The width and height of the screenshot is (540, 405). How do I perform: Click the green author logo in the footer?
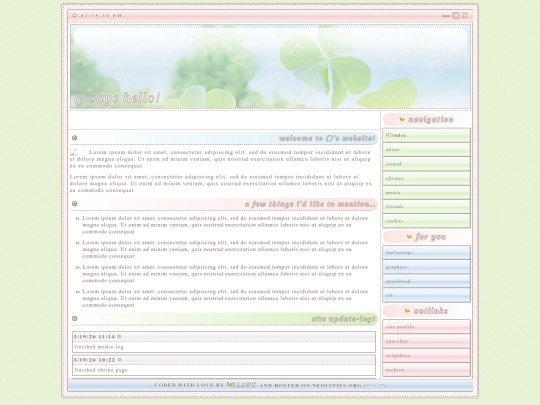(241, 385)
